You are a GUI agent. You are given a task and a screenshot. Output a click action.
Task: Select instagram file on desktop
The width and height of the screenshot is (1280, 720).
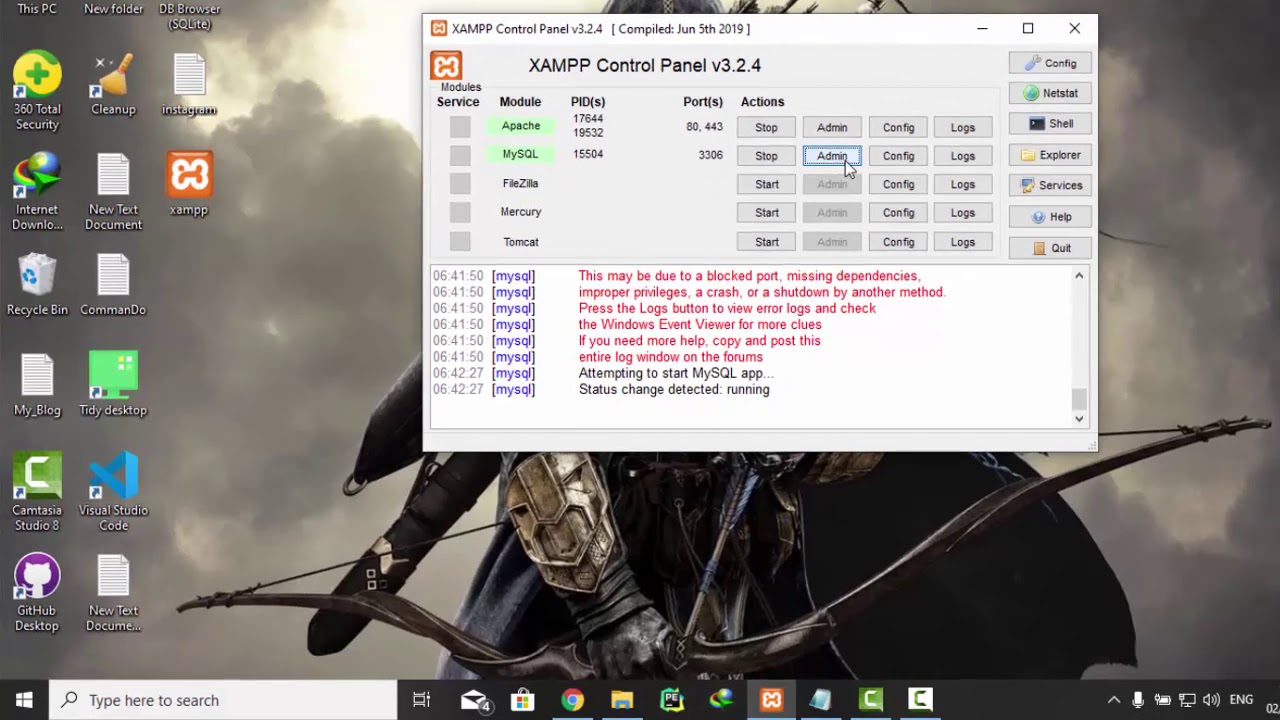click(189, 84)
